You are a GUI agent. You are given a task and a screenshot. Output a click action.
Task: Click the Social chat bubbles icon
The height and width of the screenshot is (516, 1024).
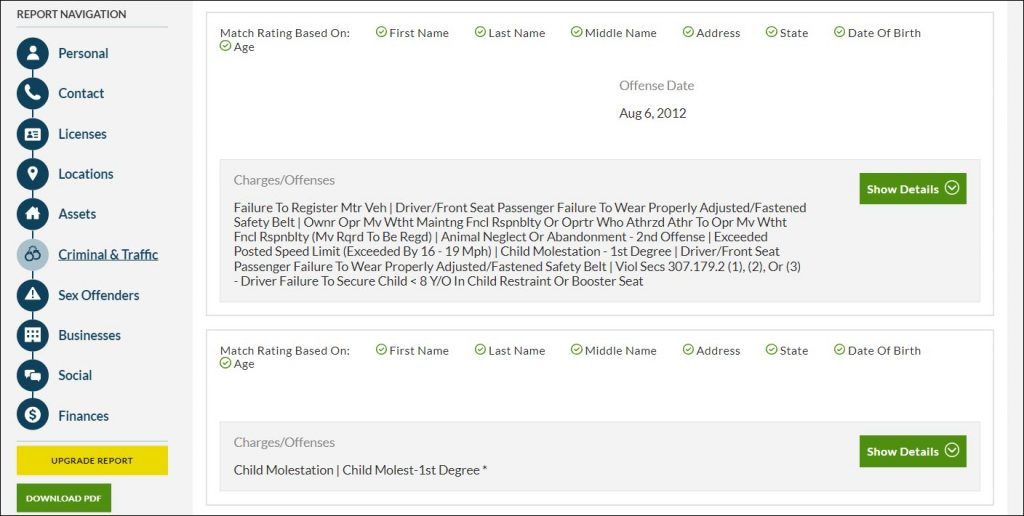pyautogui.click(x=33, y=376)
